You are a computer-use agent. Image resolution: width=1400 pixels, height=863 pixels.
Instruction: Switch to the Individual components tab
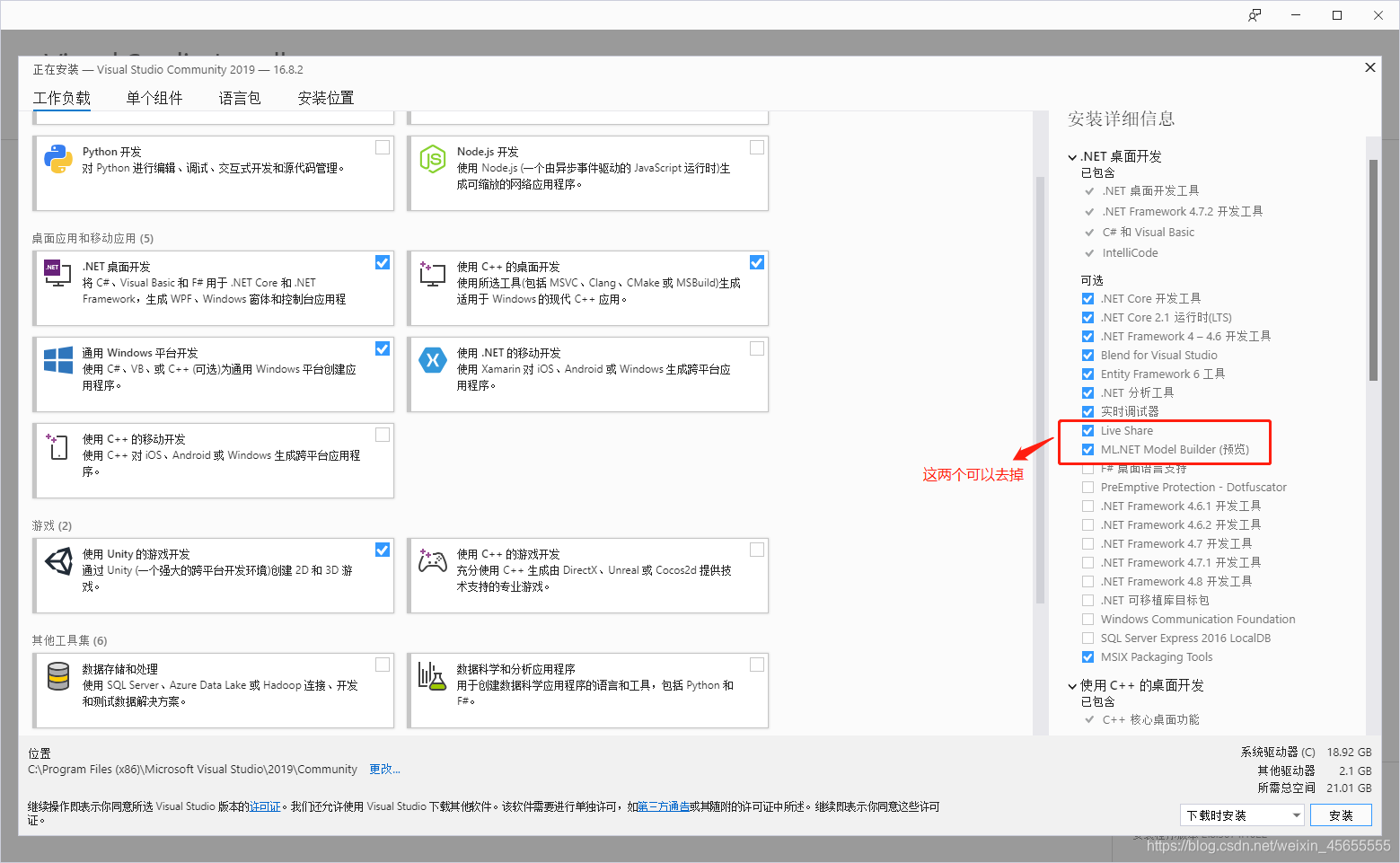pos(154,99)
